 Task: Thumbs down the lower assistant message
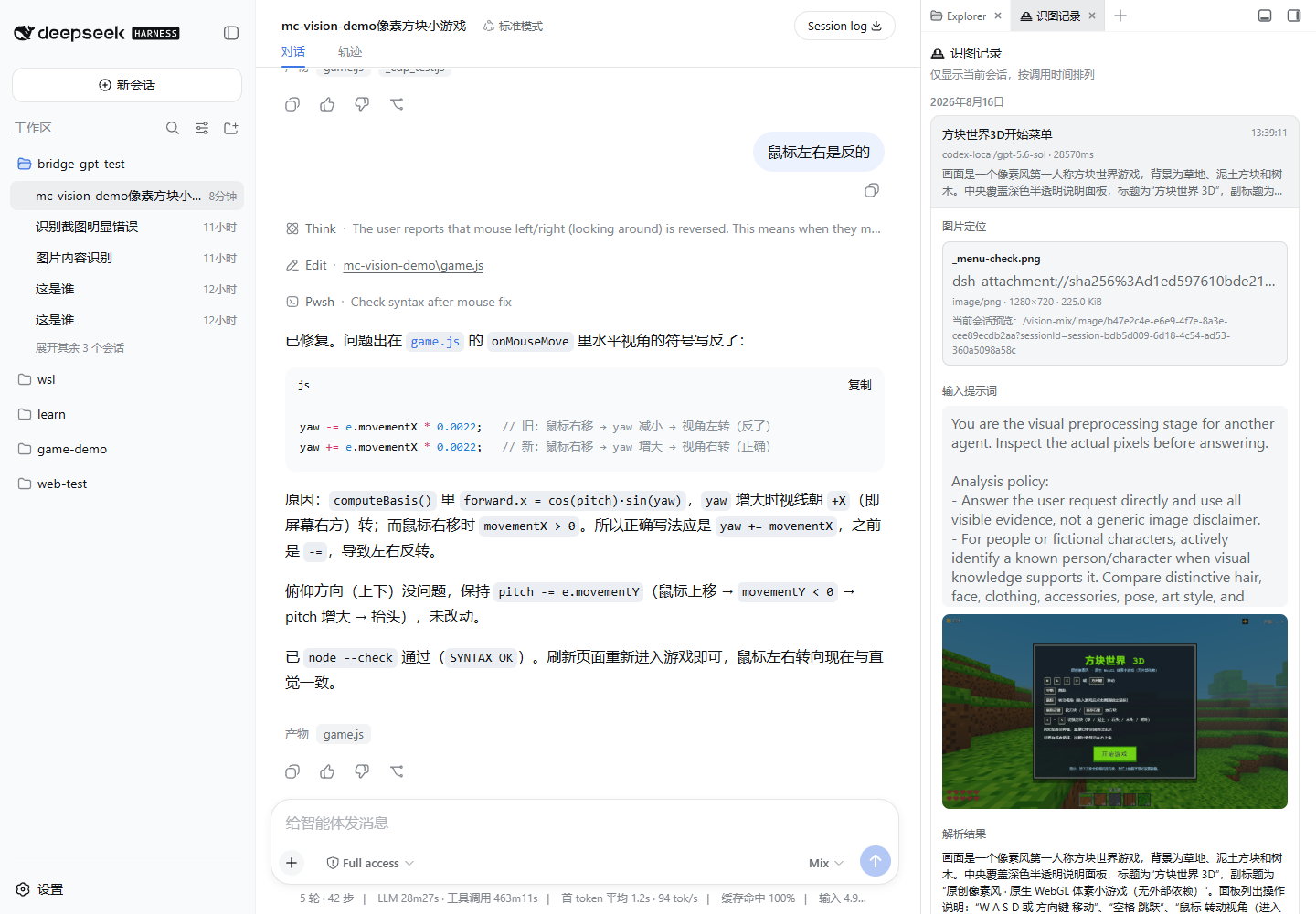[x=362, y=771]
